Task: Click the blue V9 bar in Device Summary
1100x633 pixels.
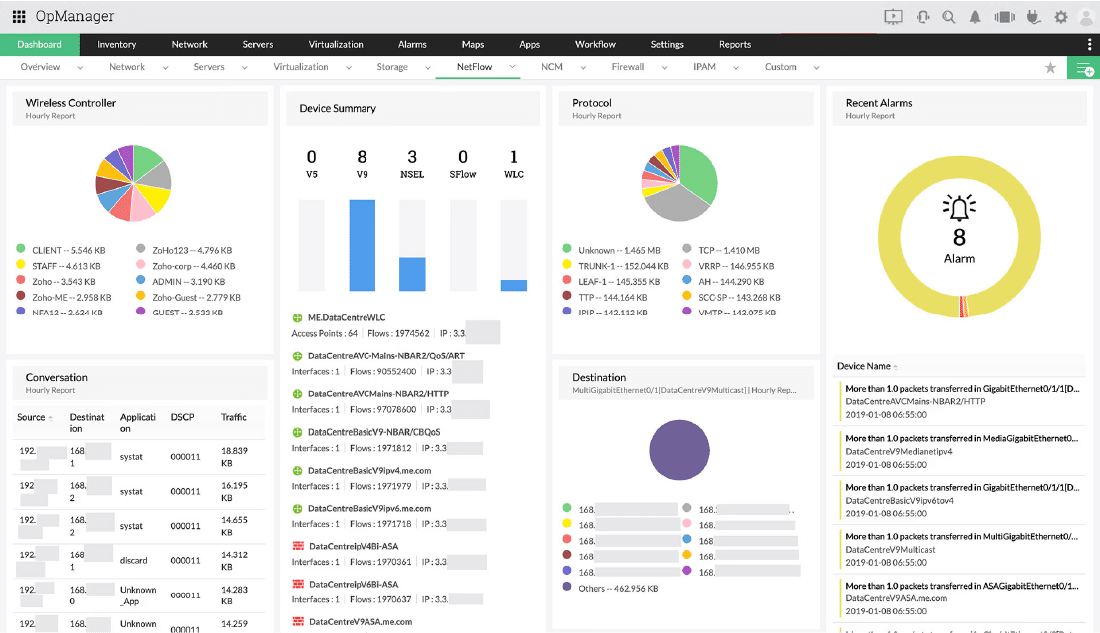Action: [362, 245]
